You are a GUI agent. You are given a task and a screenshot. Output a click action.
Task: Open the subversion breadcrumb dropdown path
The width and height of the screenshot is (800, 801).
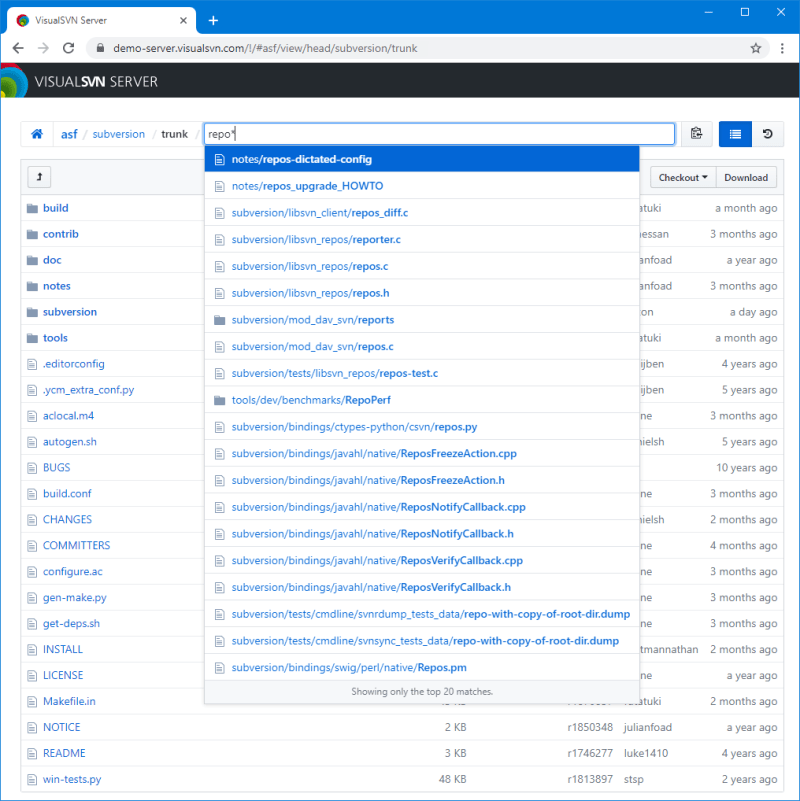118,133
